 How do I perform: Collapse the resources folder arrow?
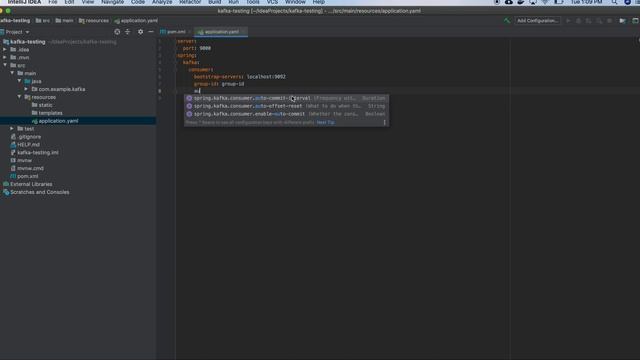pos(19,97)
